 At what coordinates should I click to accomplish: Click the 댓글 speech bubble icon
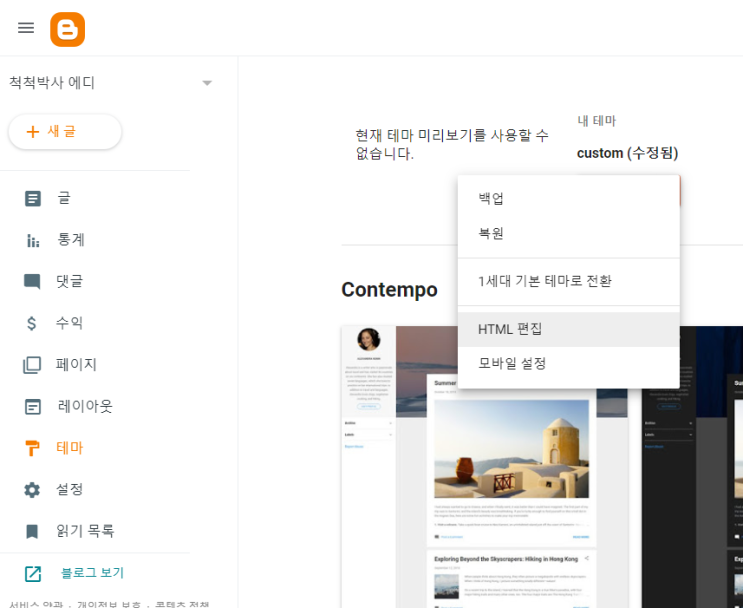pyautogui.click(x=32, y=281)
